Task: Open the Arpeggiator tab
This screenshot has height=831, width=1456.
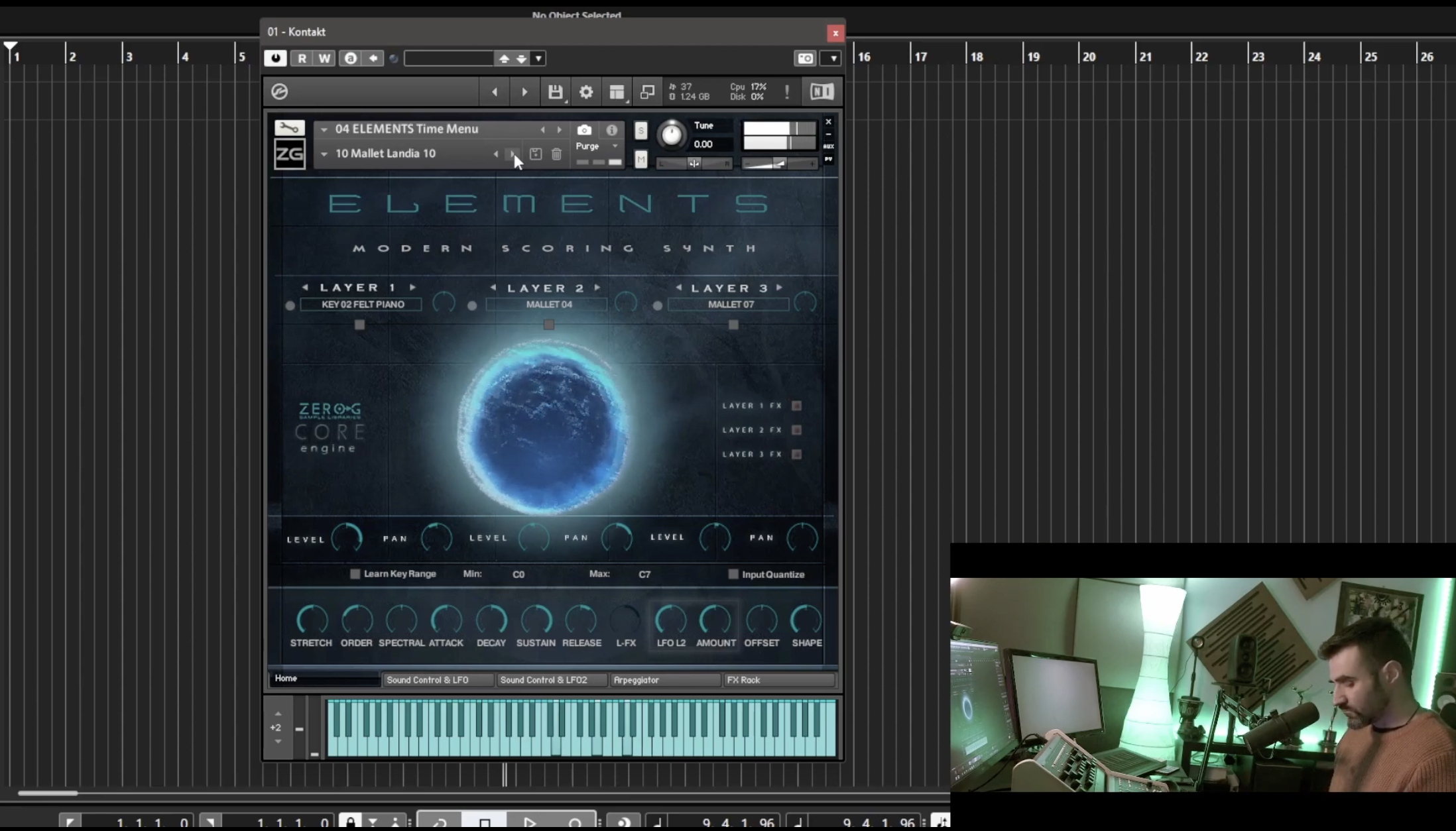Action: 665,680
